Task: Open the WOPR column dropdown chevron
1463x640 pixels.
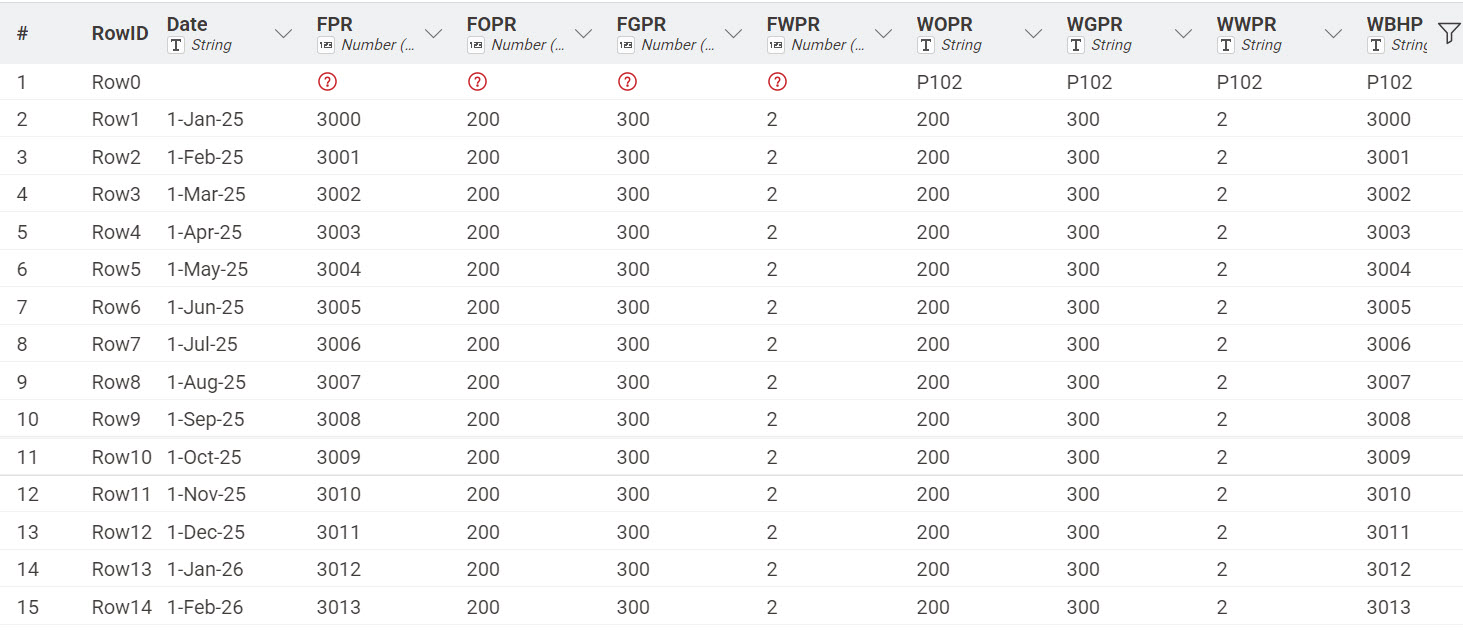Action: point(1034,34)
